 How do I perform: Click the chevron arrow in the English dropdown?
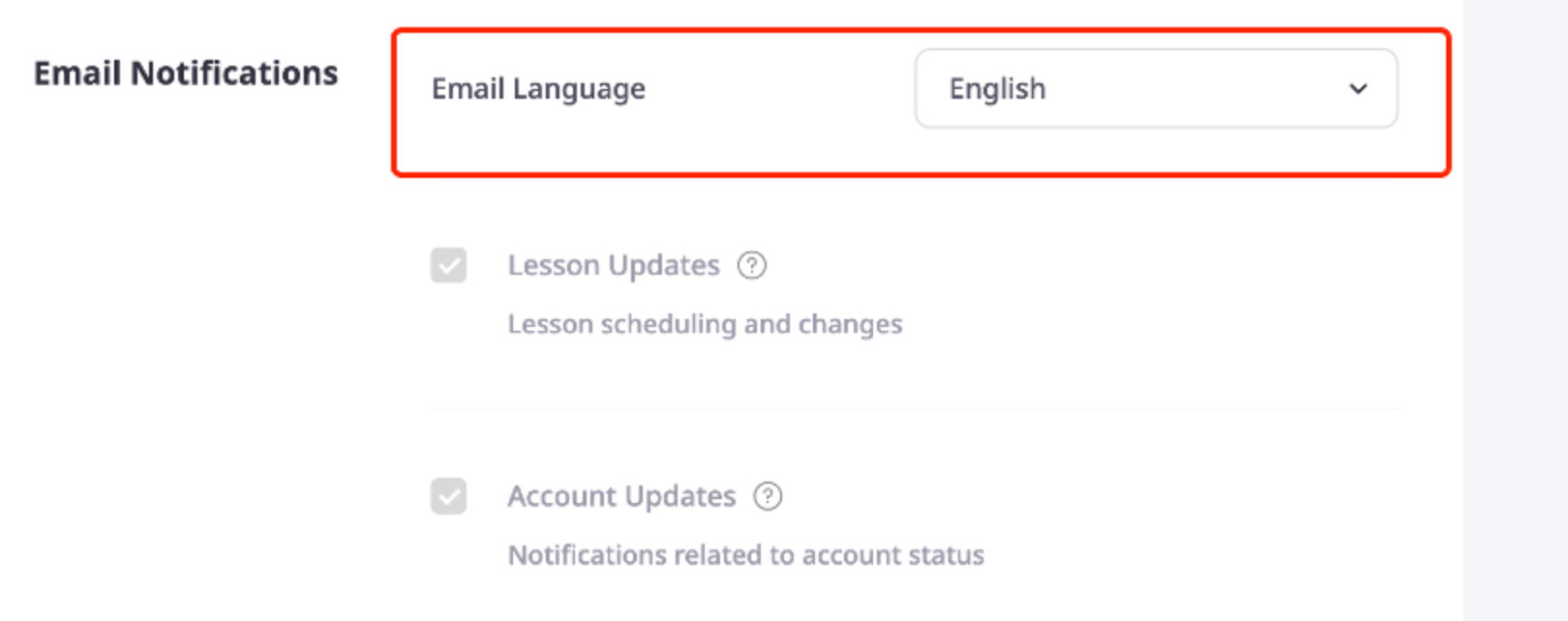tap(1358, 89)
